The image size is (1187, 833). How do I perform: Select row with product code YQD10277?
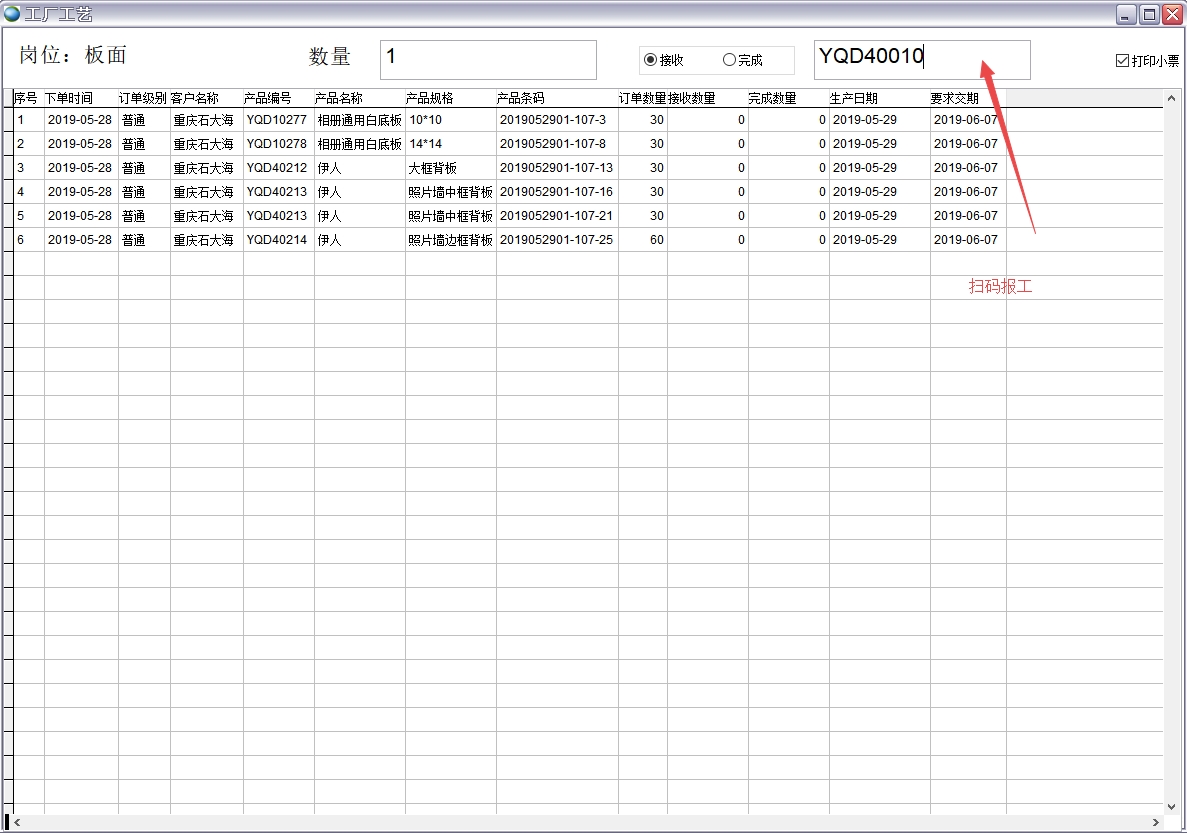(x=277, y=120)
